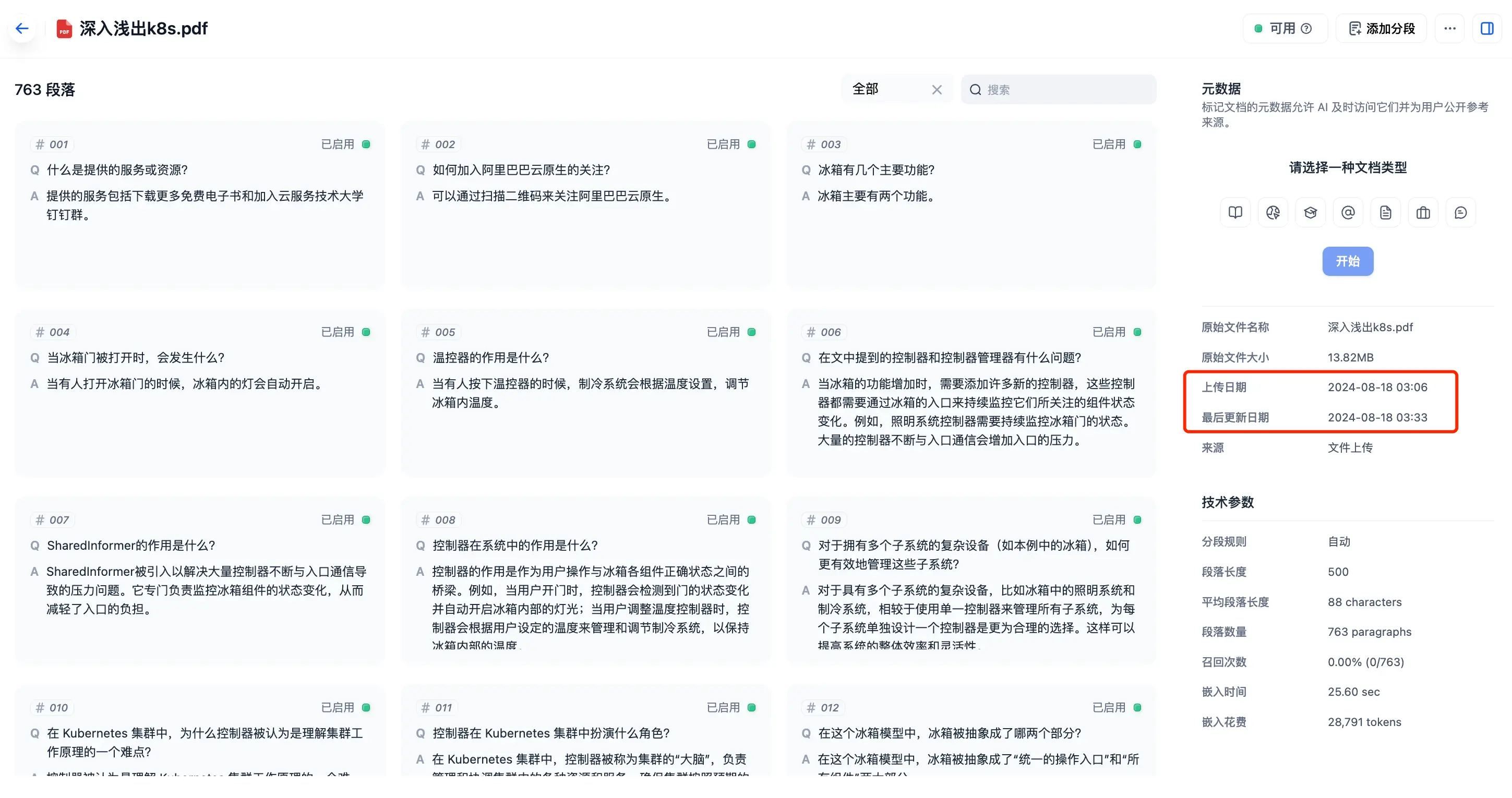Go back with the left arrow
Screen dimensions: 1512x798
[22, 28]
